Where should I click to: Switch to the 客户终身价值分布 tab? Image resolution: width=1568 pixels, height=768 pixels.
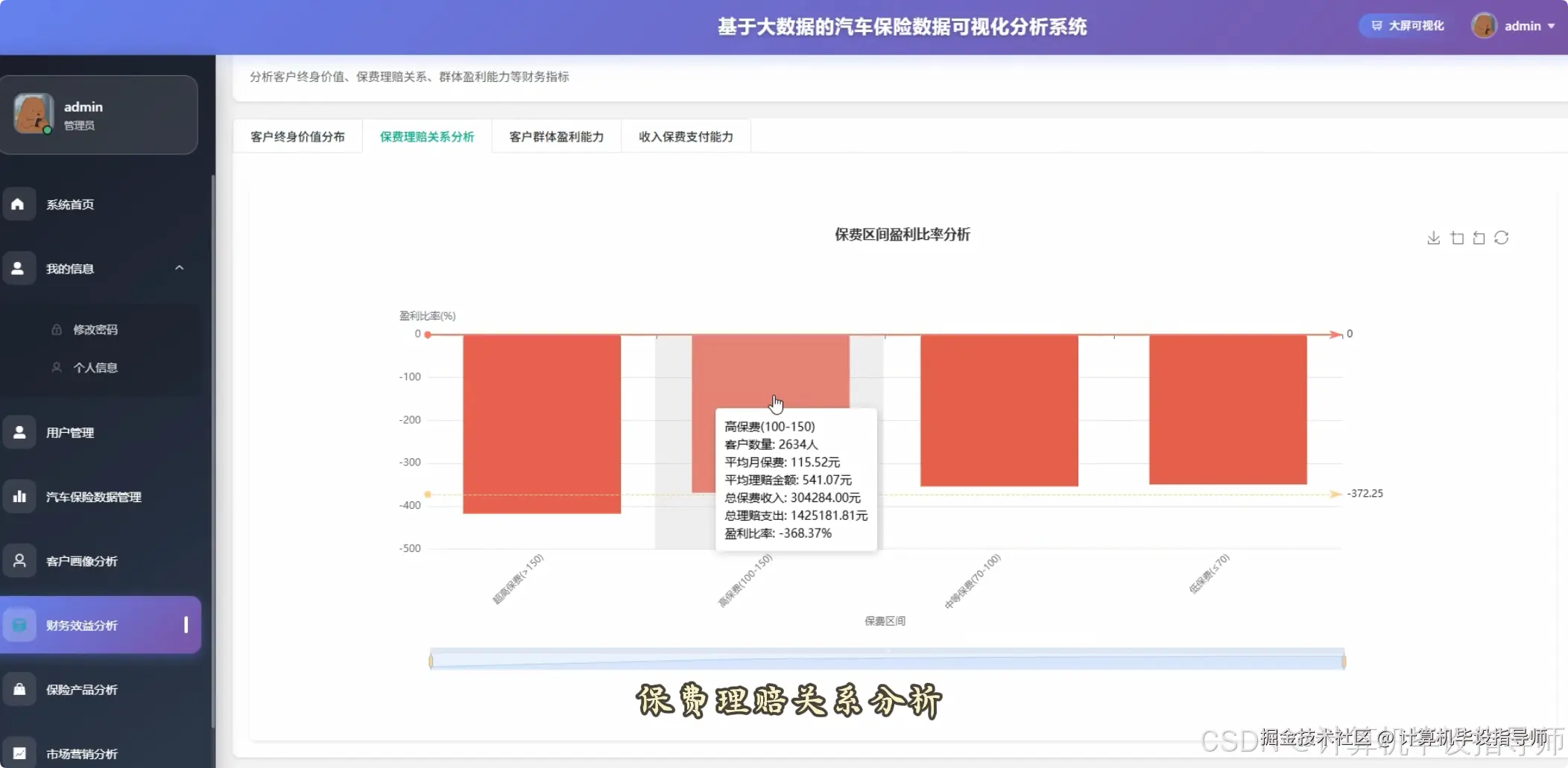coord(297,136)
